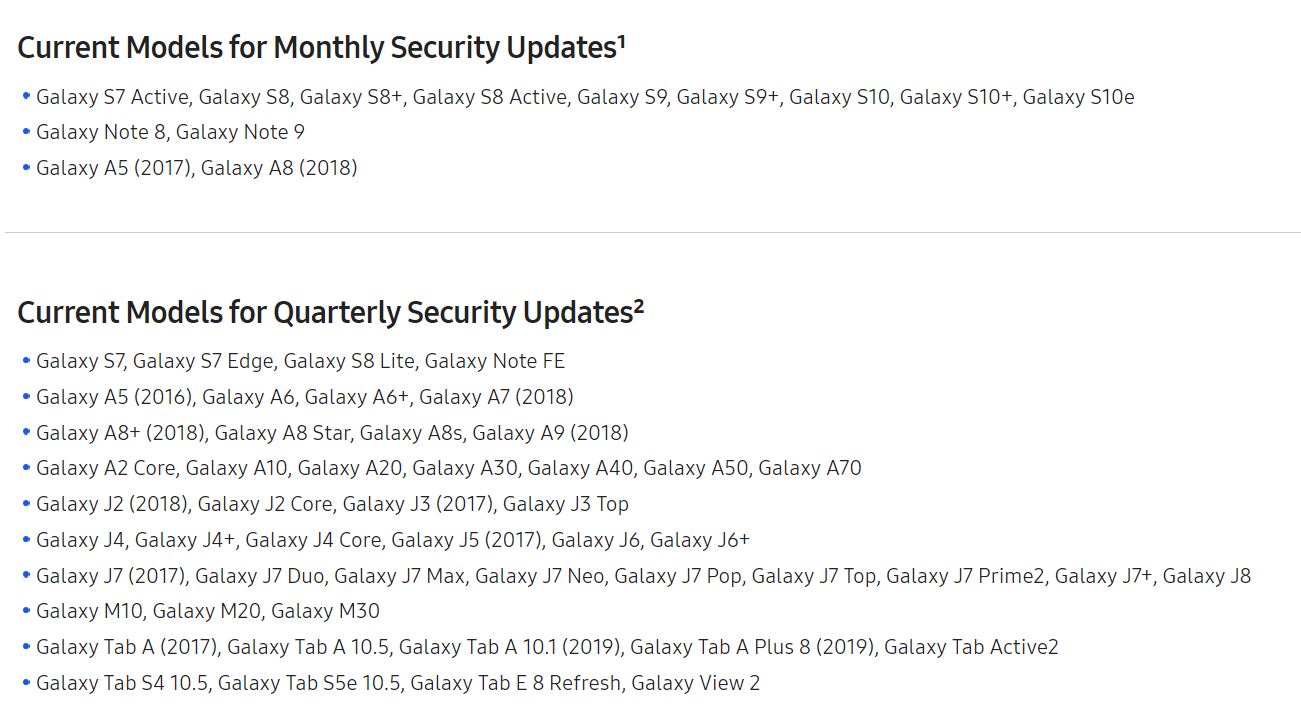The height and width of the screenshot is (714, 1301).
Task: Click the Galaxy A7 (2018) text
Action: 496,397
